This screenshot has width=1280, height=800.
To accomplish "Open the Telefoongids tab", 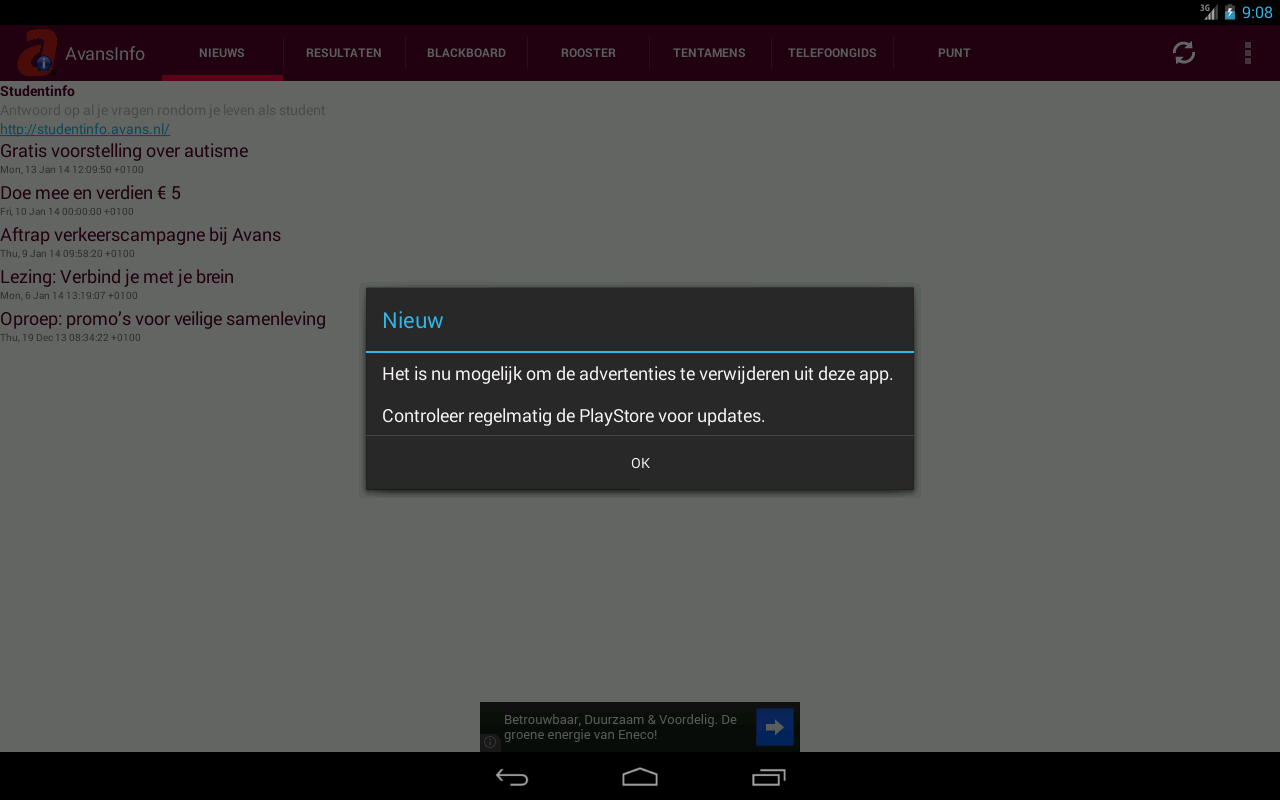I will pos(832,53).
